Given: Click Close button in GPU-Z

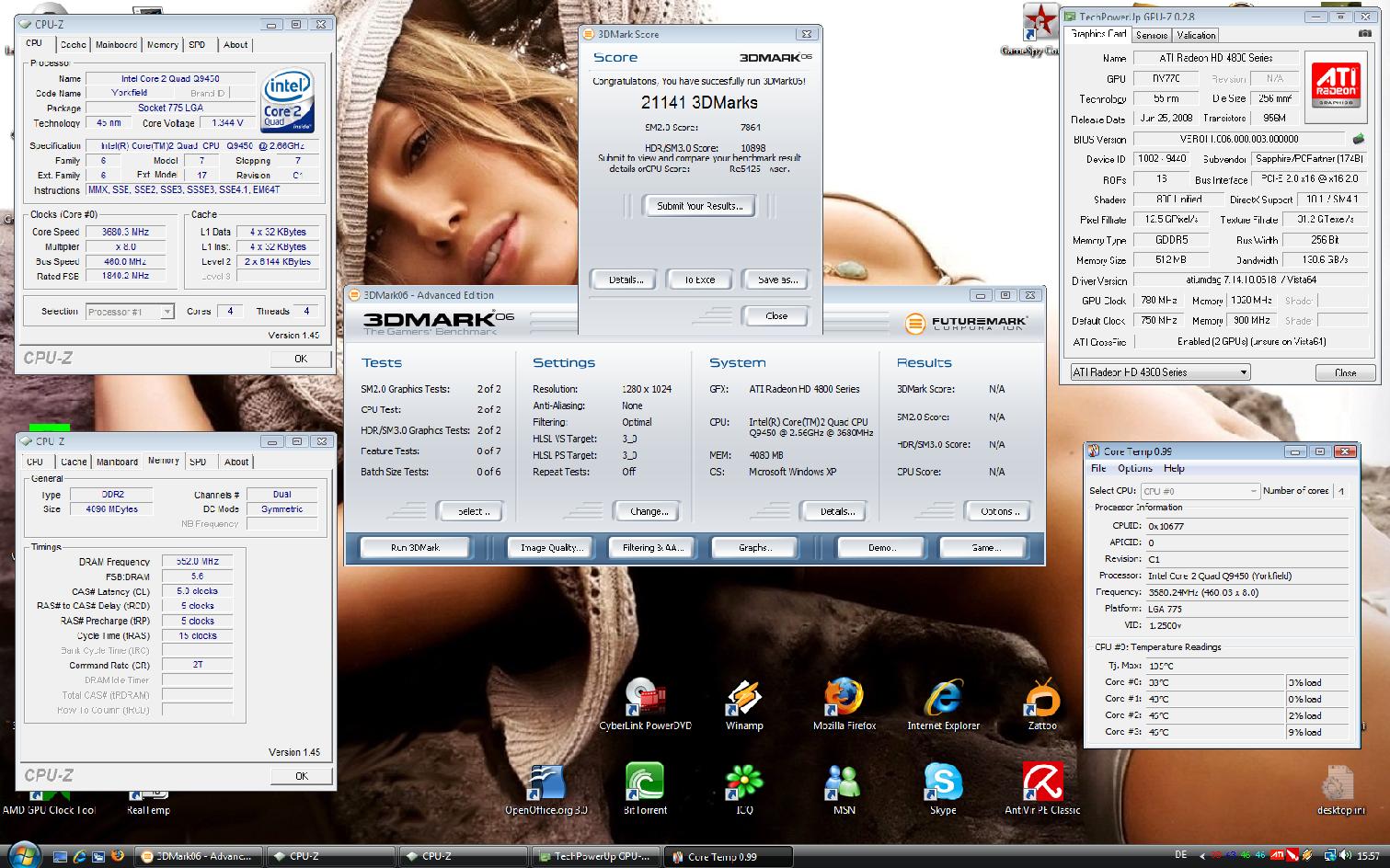Looking at the screenshot, I should tap(1345, 372).
